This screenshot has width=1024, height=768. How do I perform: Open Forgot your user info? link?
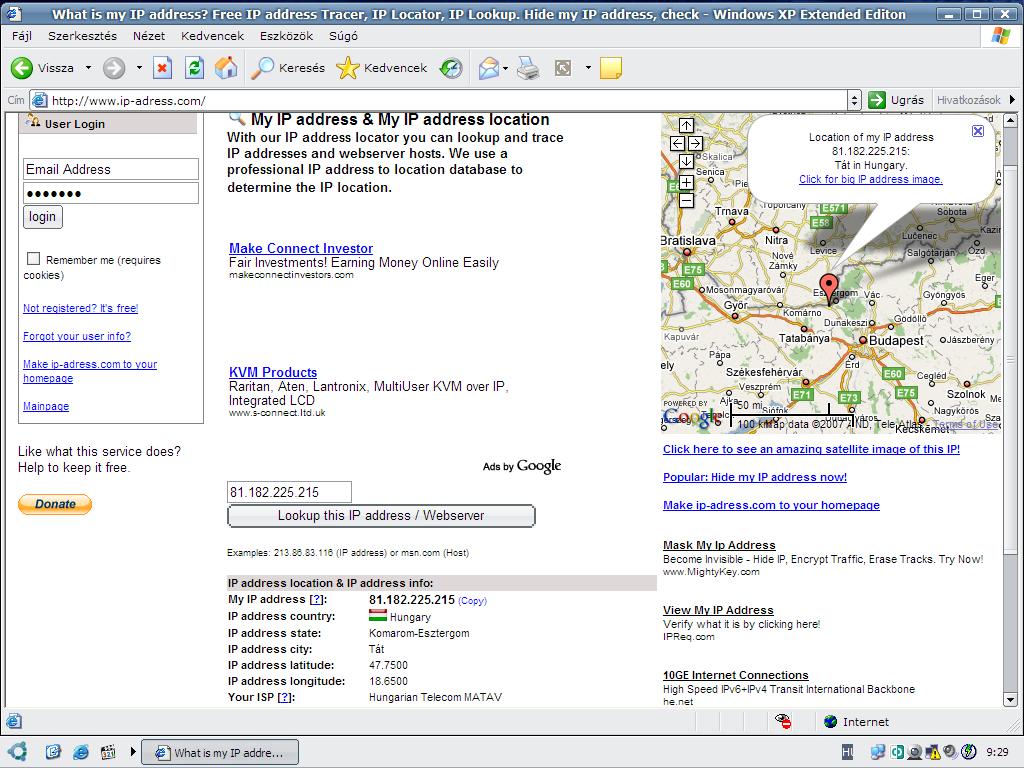77,336
